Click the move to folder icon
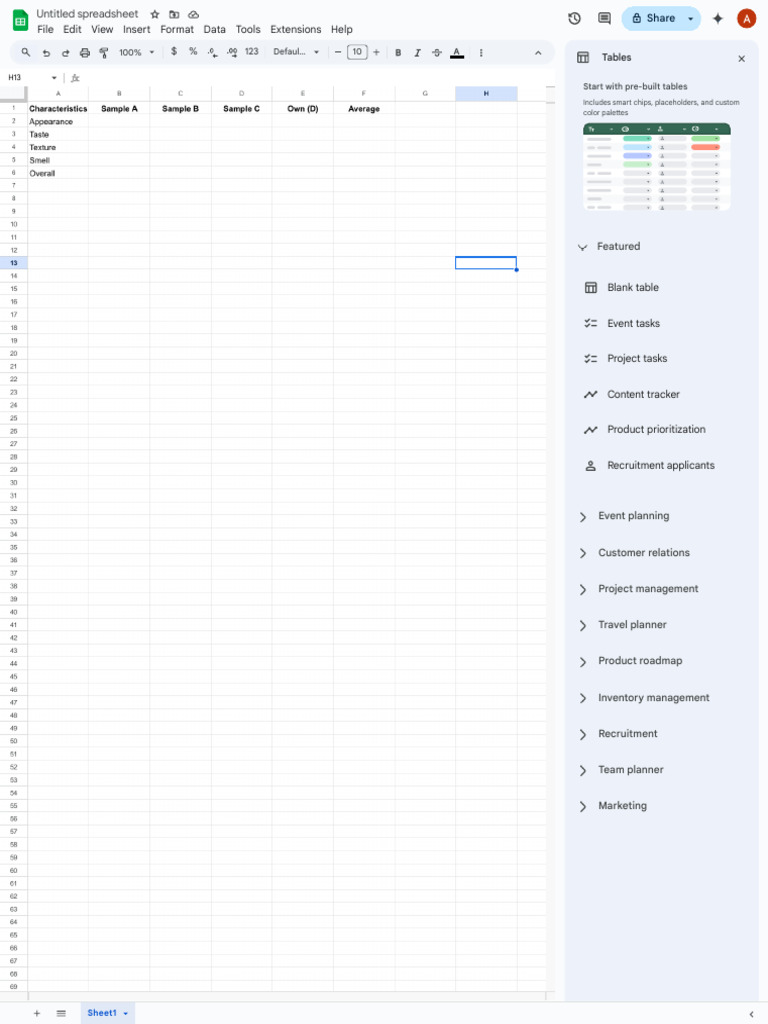This screenshot has width=768, height=1024. pos(174,14)
